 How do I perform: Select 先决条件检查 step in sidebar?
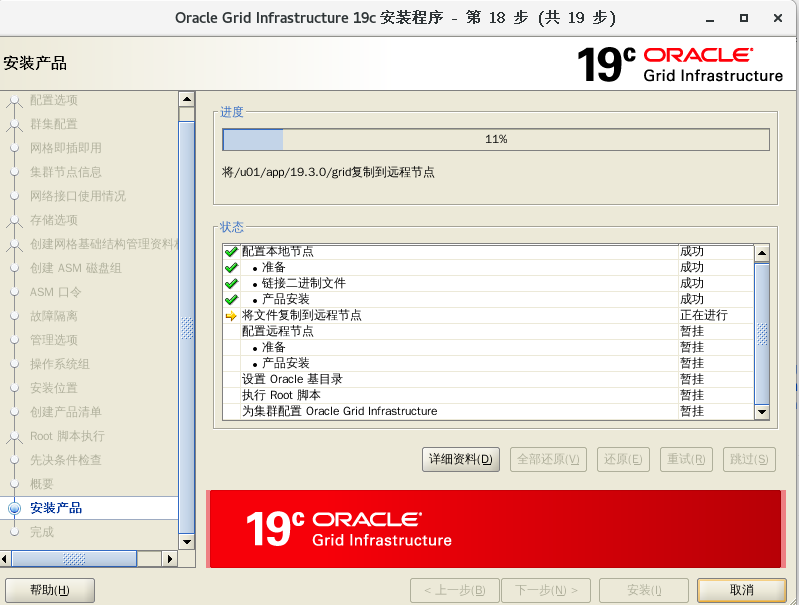tap(66, 460)
